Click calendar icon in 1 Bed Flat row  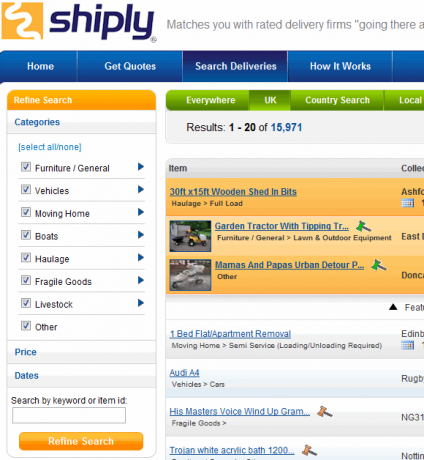click(407, 345)
